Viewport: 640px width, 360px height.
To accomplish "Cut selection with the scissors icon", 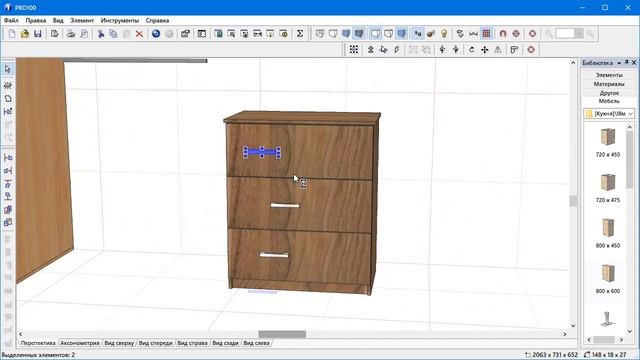I will click(100, 34).
